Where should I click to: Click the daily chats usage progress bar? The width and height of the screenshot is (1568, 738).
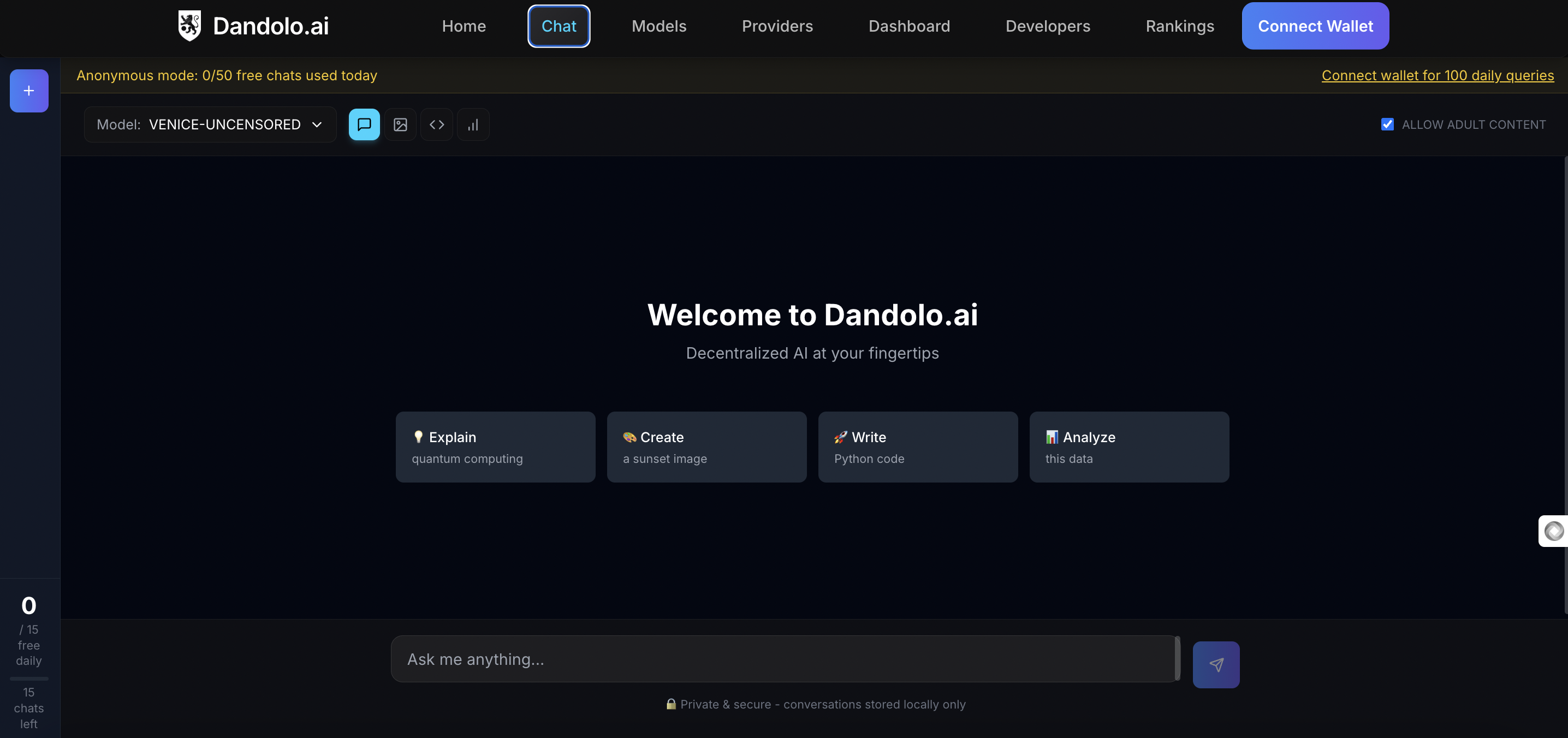click(x=28, y=679)
